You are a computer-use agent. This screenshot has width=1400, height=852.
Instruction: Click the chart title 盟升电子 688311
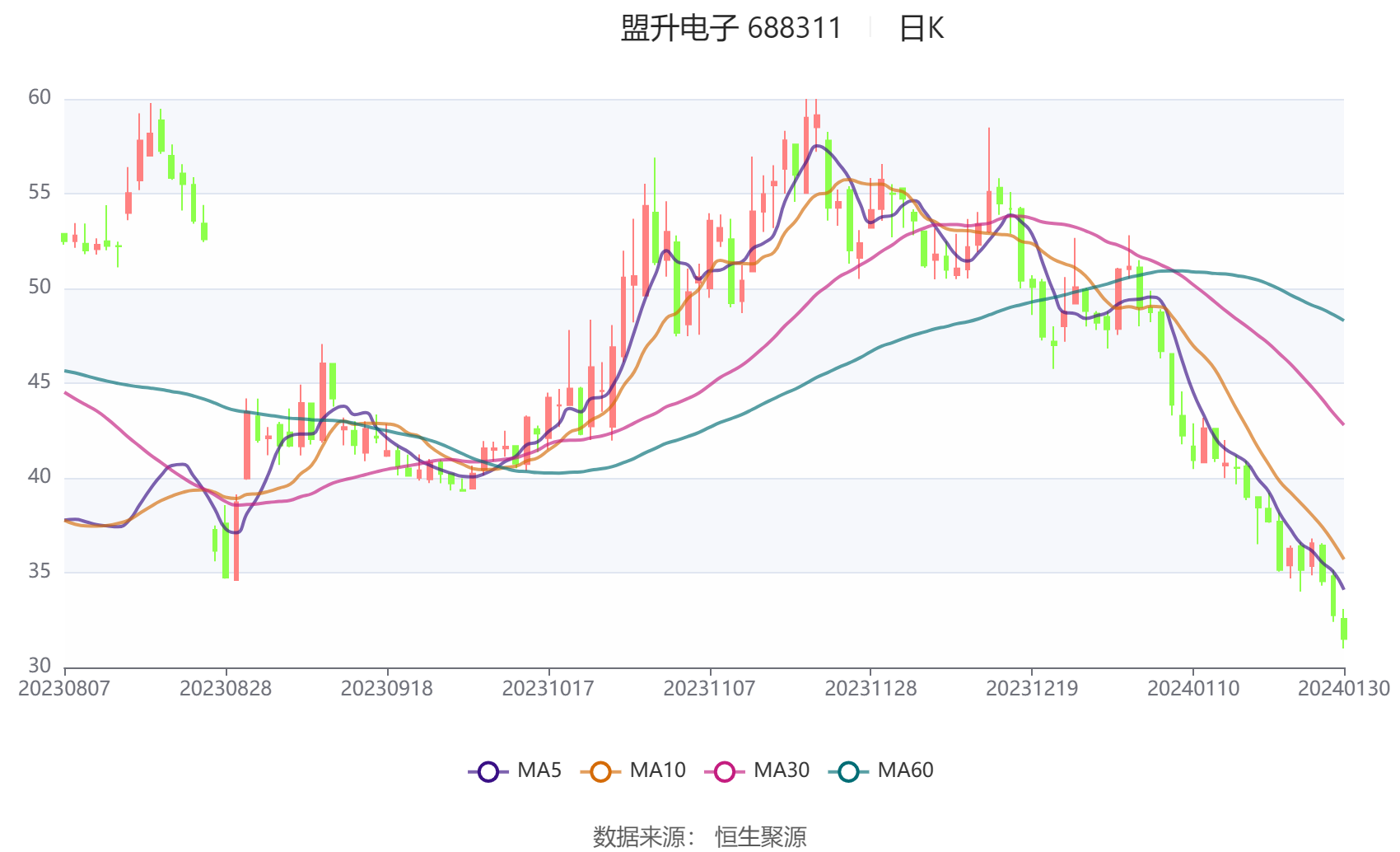[x=731, y=28]
